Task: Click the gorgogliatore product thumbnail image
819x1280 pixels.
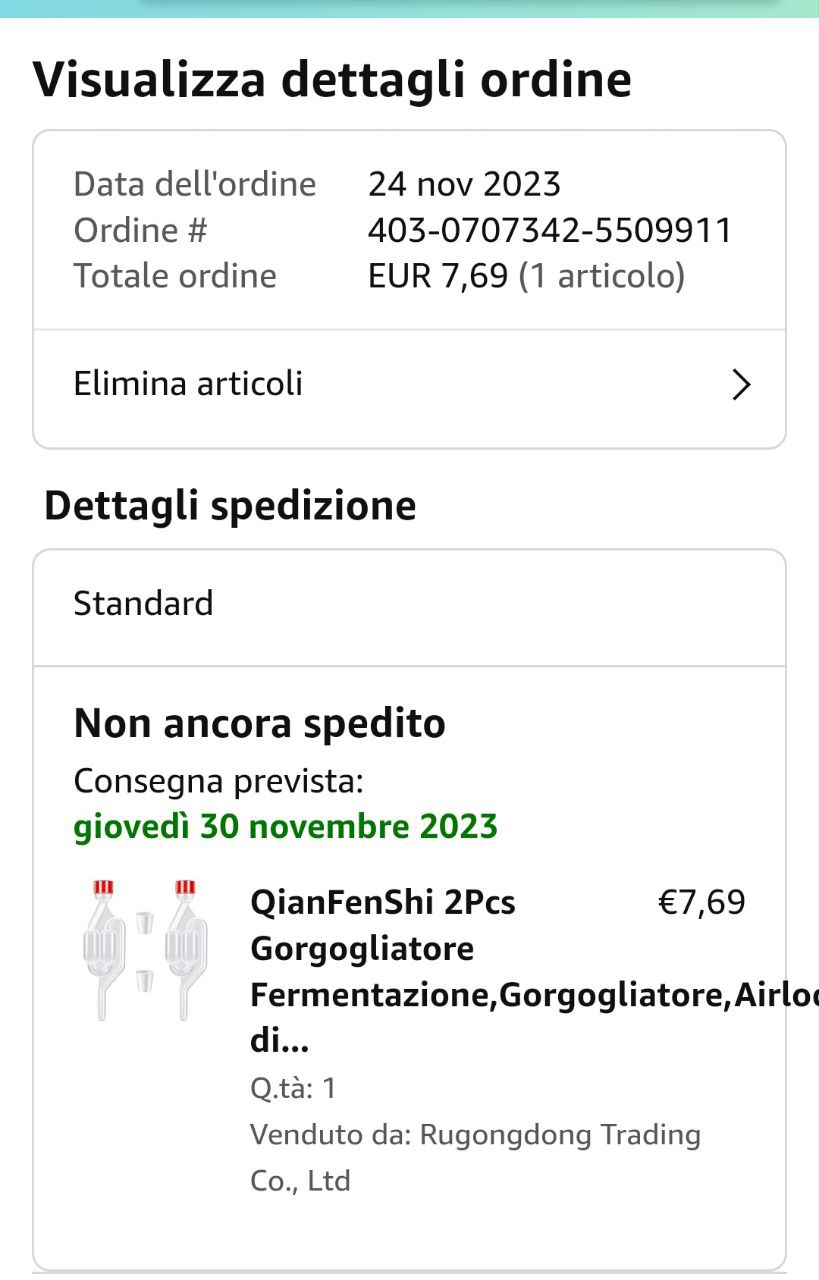Action: 140,949
